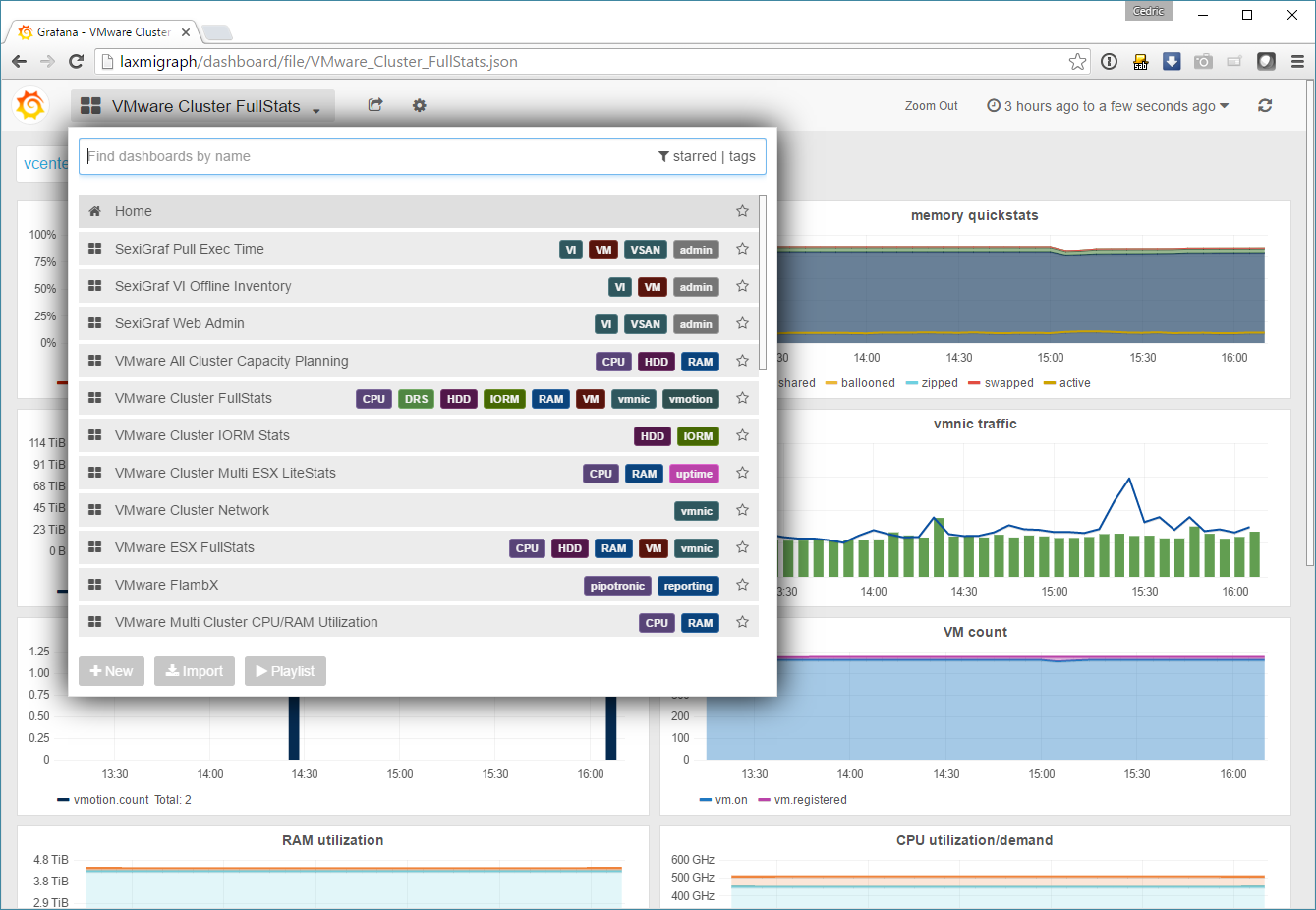The width and height of the screenshot is (1316, 910).
Task: Open the share dashboard icon
Action: coord(375,105)
